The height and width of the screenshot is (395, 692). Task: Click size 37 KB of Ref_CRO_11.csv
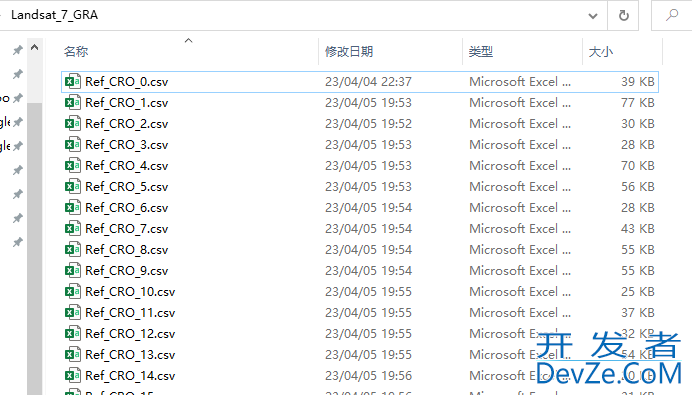(638, 312)
